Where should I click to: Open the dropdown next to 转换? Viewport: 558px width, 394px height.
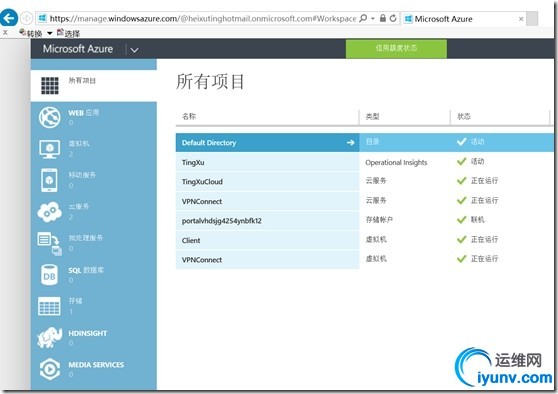(50, 33)
